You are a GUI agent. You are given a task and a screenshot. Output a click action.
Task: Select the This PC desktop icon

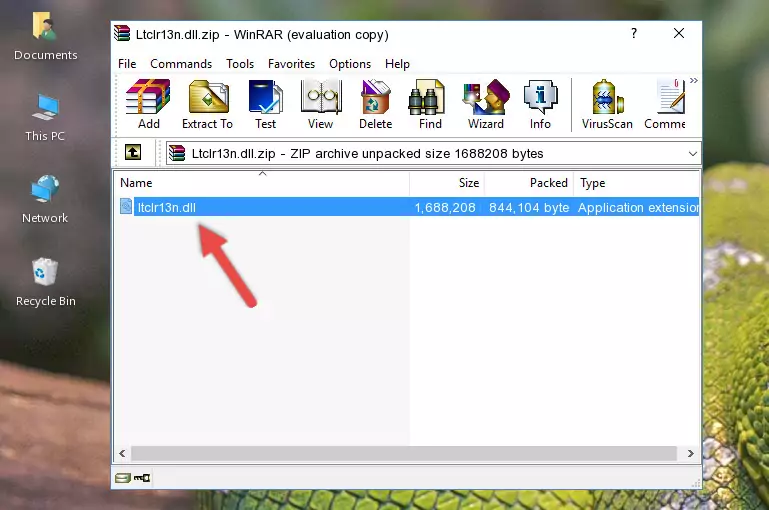pos(45,118)
